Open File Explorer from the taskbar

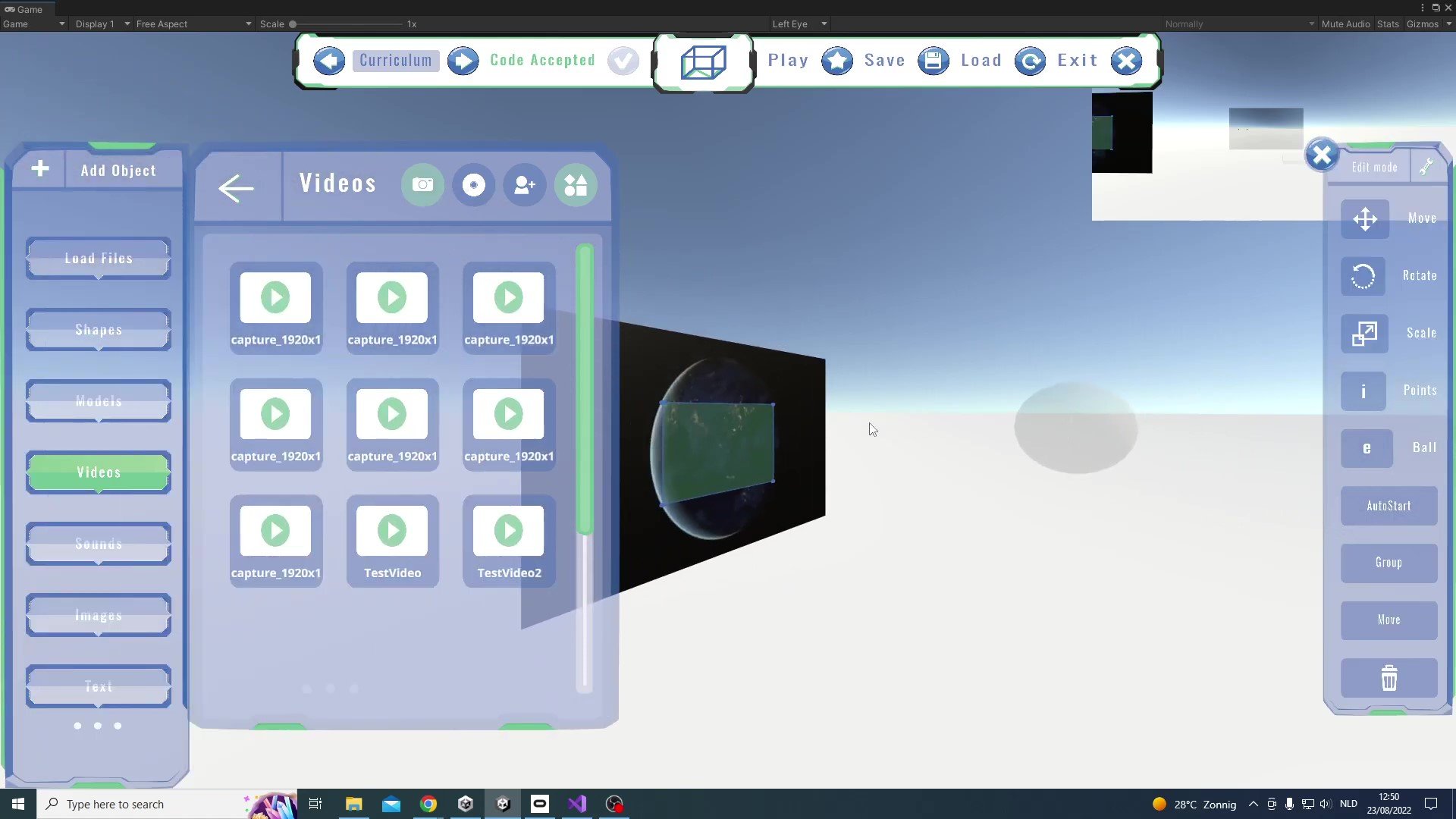[354, 804]
